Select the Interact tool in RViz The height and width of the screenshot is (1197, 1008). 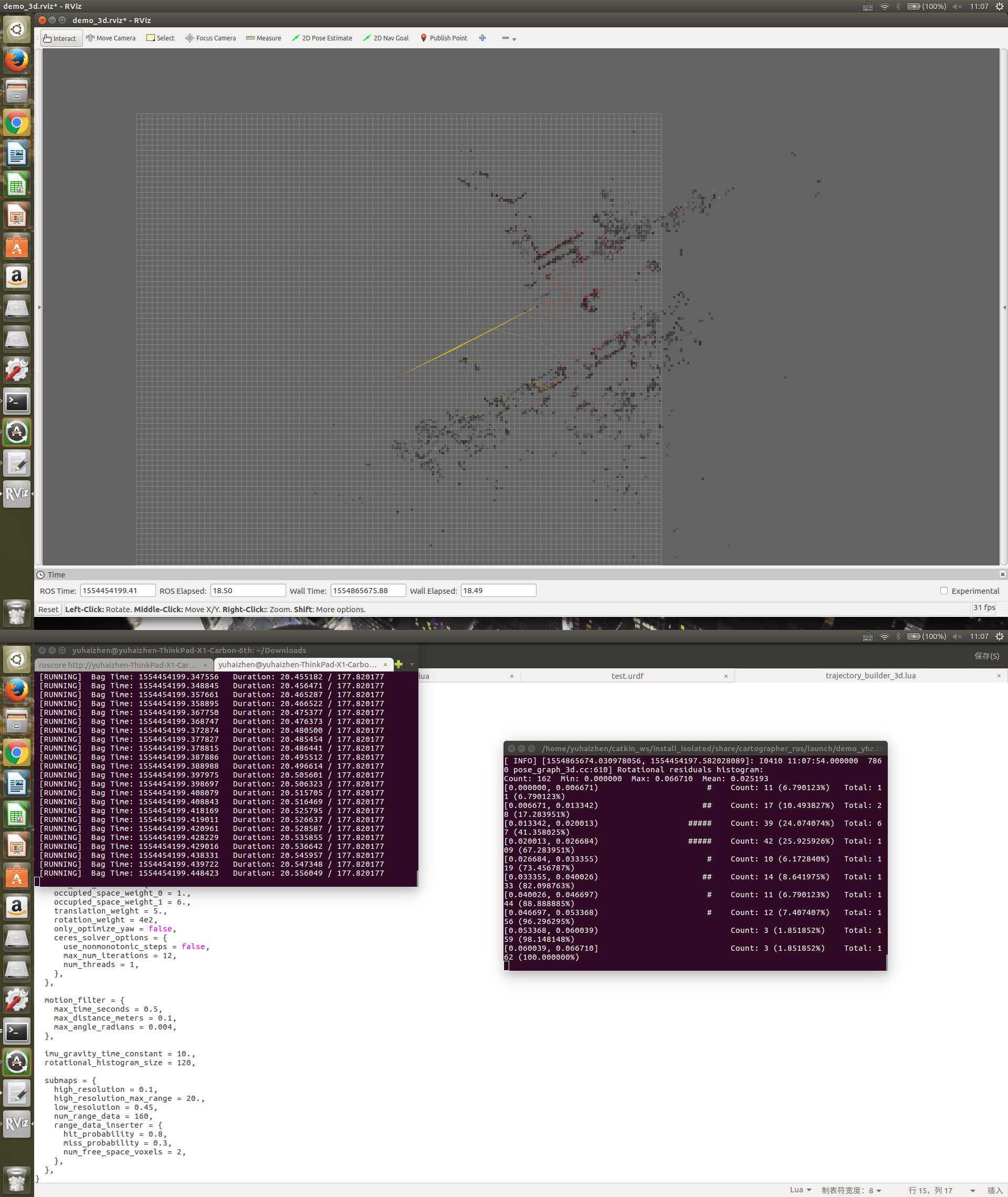click(x=60, y=38)
